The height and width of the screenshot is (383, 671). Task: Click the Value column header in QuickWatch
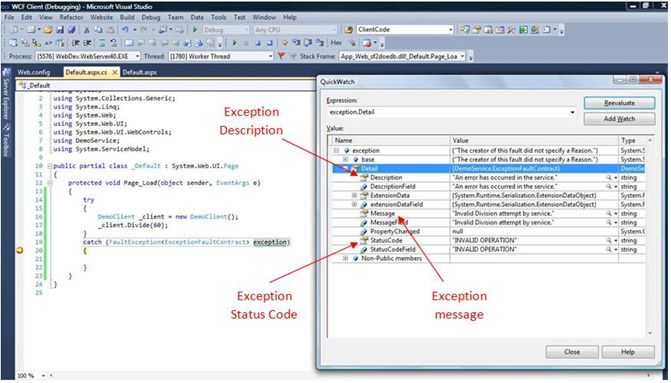tap(534, 140)
